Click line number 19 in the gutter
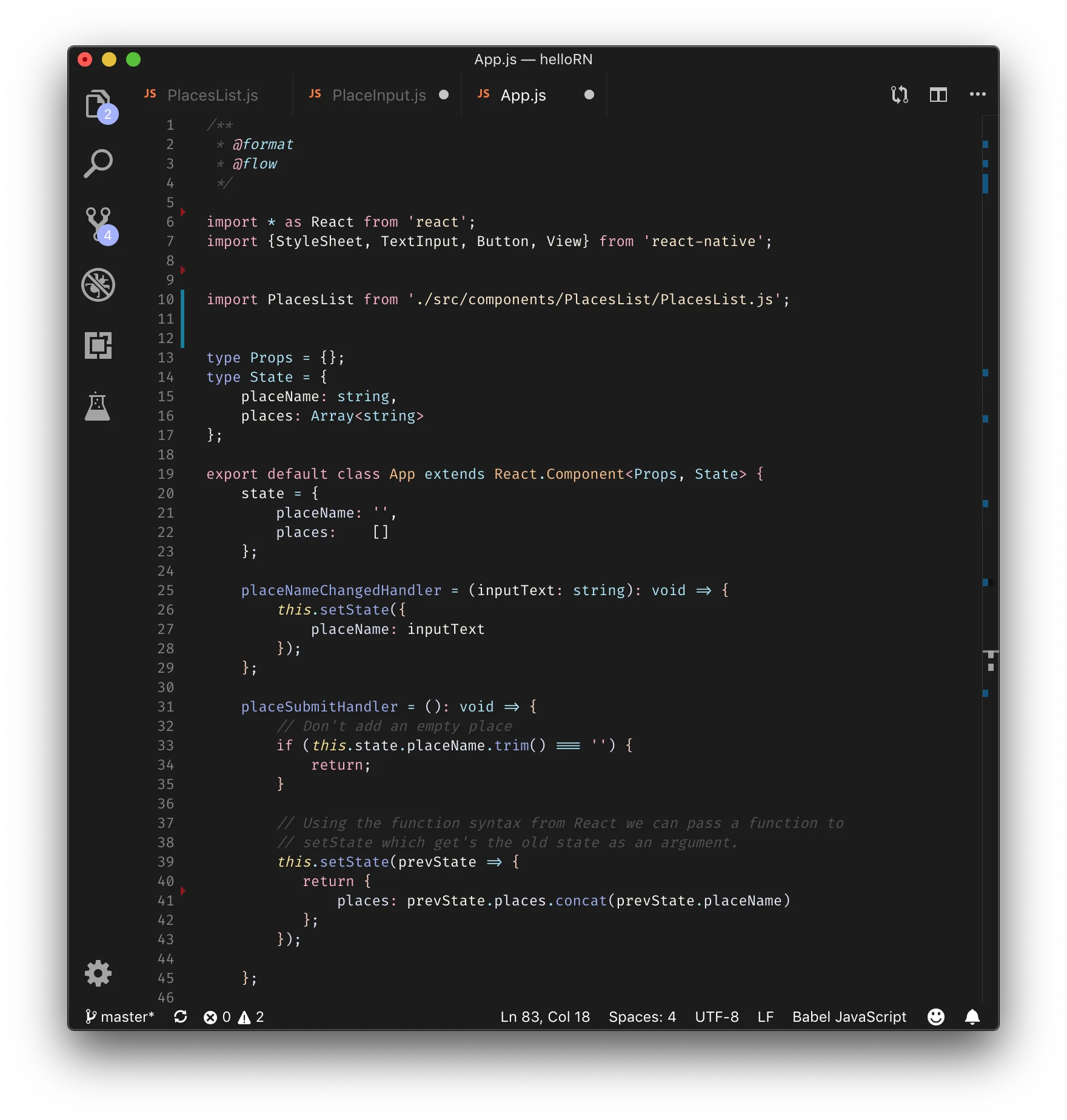The image size is (1067, 1120). 166,474
